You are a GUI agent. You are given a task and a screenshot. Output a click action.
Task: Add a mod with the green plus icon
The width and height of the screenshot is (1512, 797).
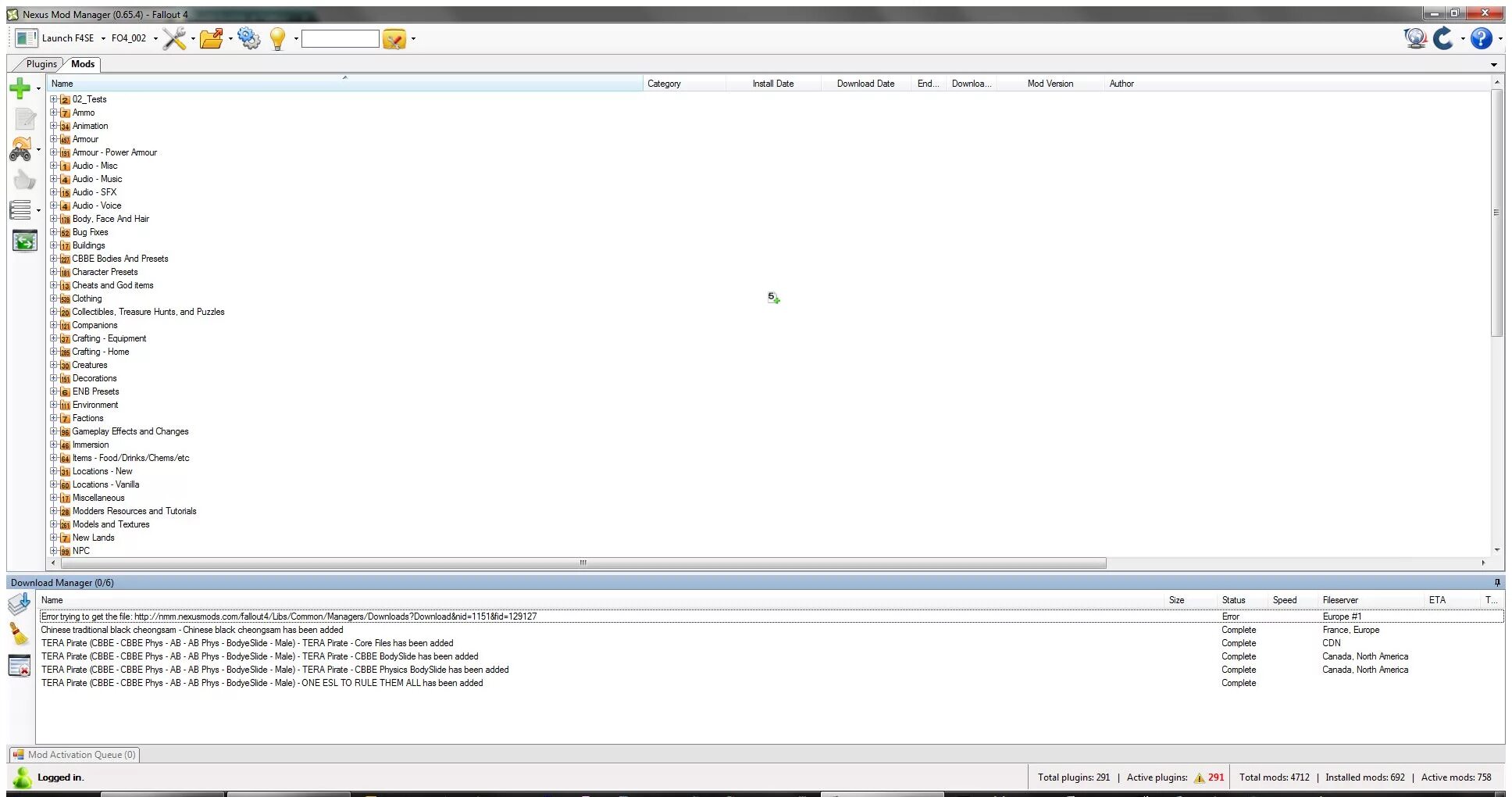(20, 88)
